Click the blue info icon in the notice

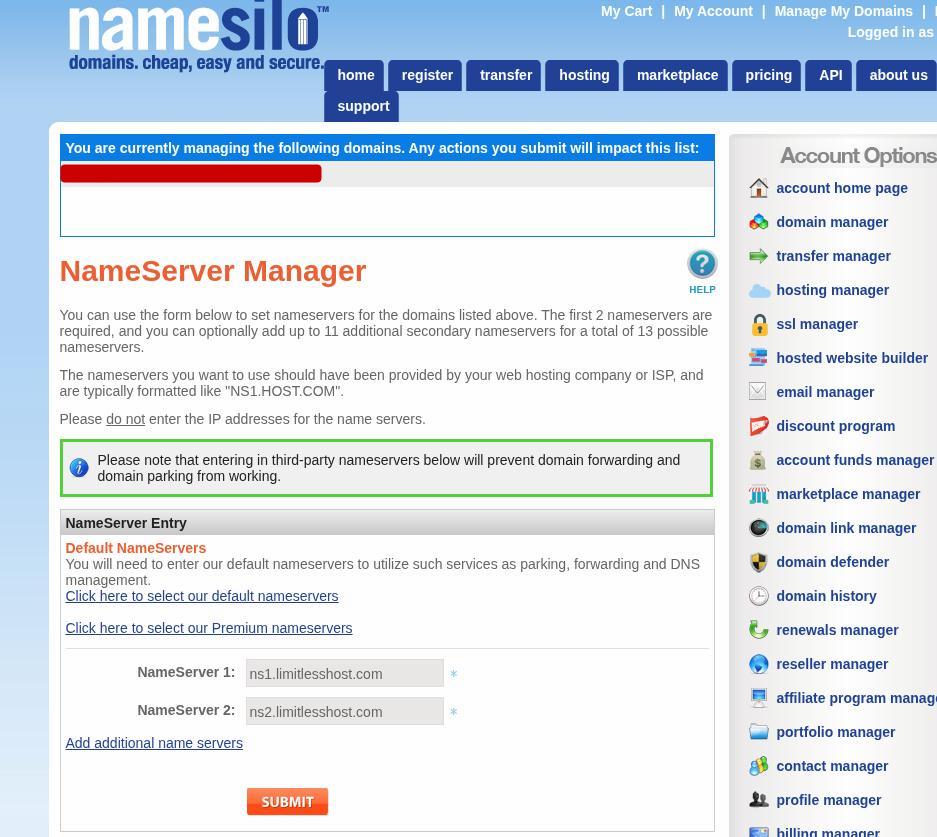(x=79, y=467)
